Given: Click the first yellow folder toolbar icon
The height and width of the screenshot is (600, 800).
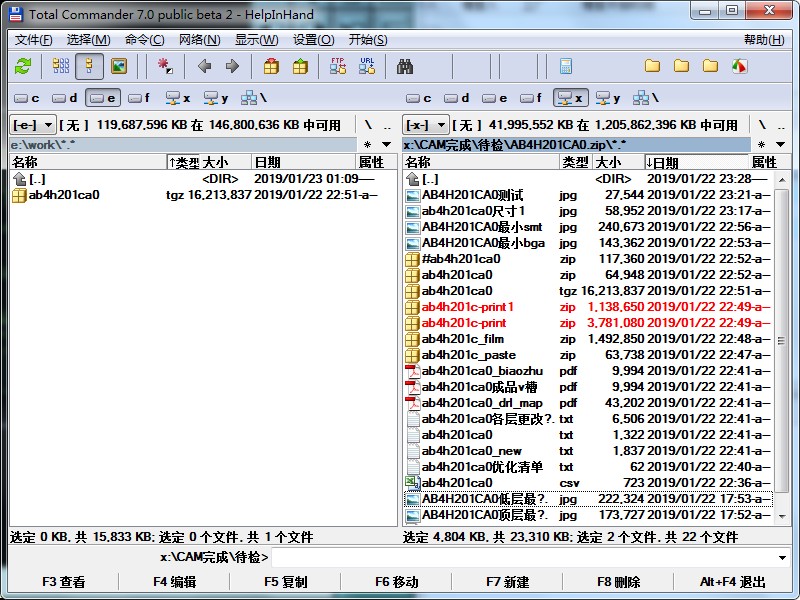Looking at the screenshot, I should click(x=652, y=66).
